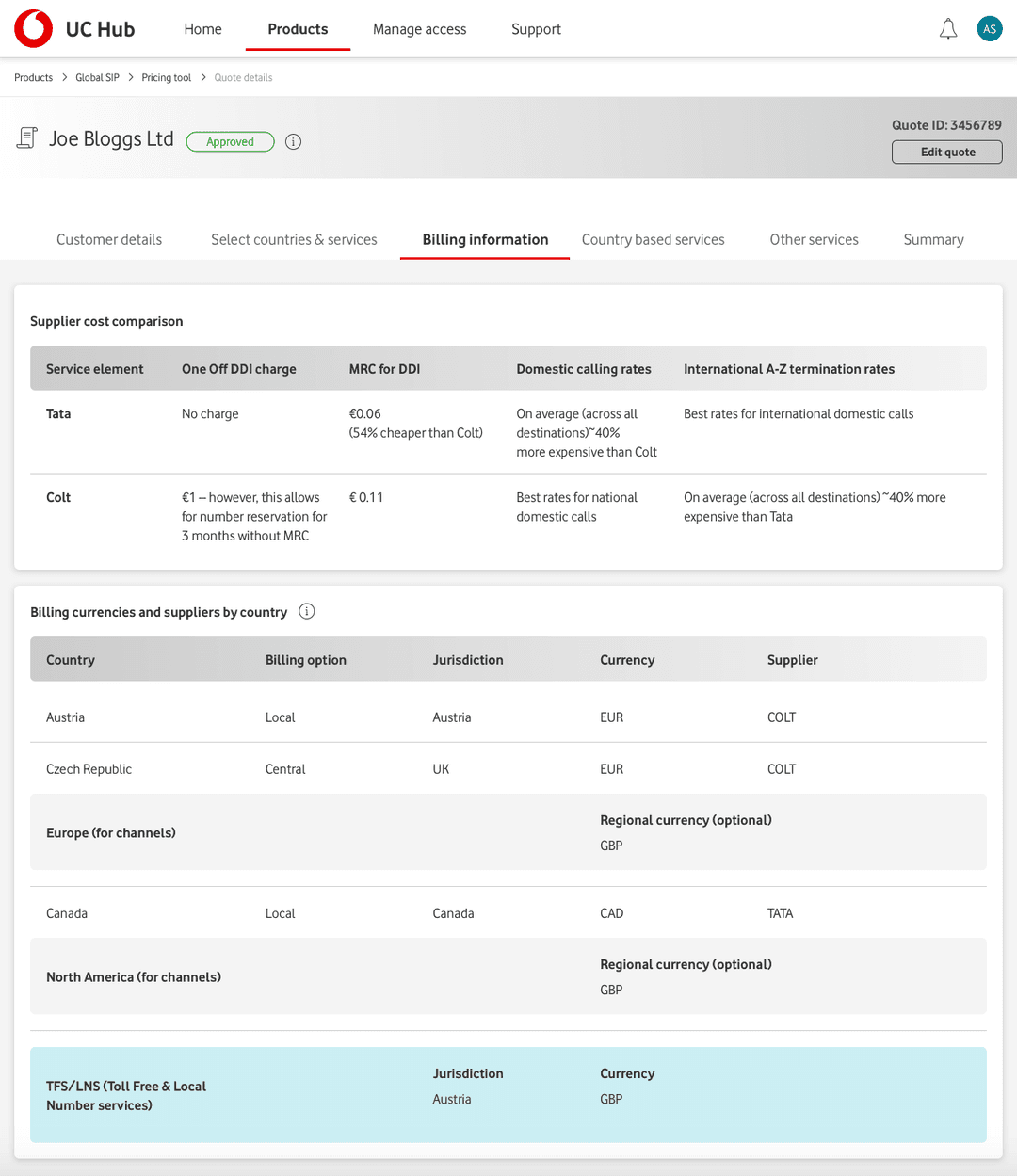Click the 'UK' jurisdiction cell
The height and width of the screenshot is (1176, 1017).
tap(441, 769)
